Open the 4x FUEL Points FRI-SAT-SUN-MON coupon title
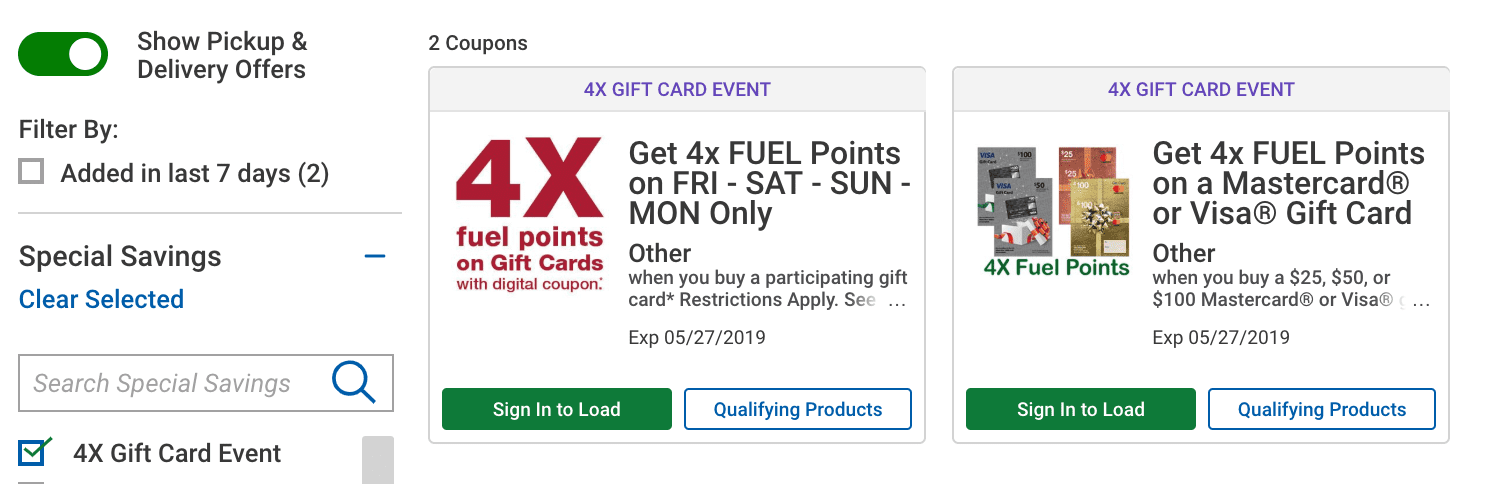This screenshot has height=484, width=1508. click(x=769, y=183)
